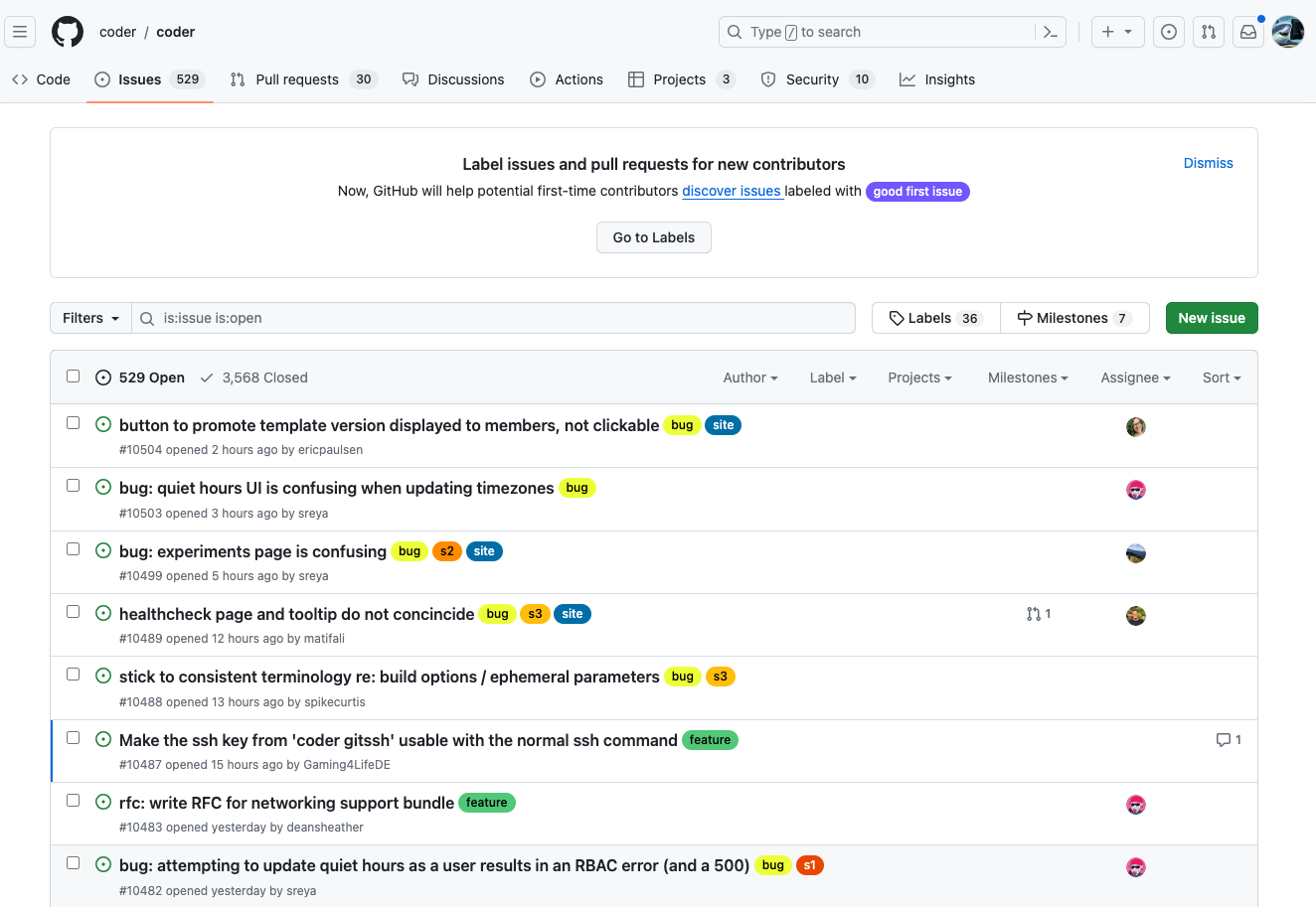Click the issues dashboard icon in the header
Image resolution: width=1316 pixels, height=907 pixels.
pos(1168,31)
